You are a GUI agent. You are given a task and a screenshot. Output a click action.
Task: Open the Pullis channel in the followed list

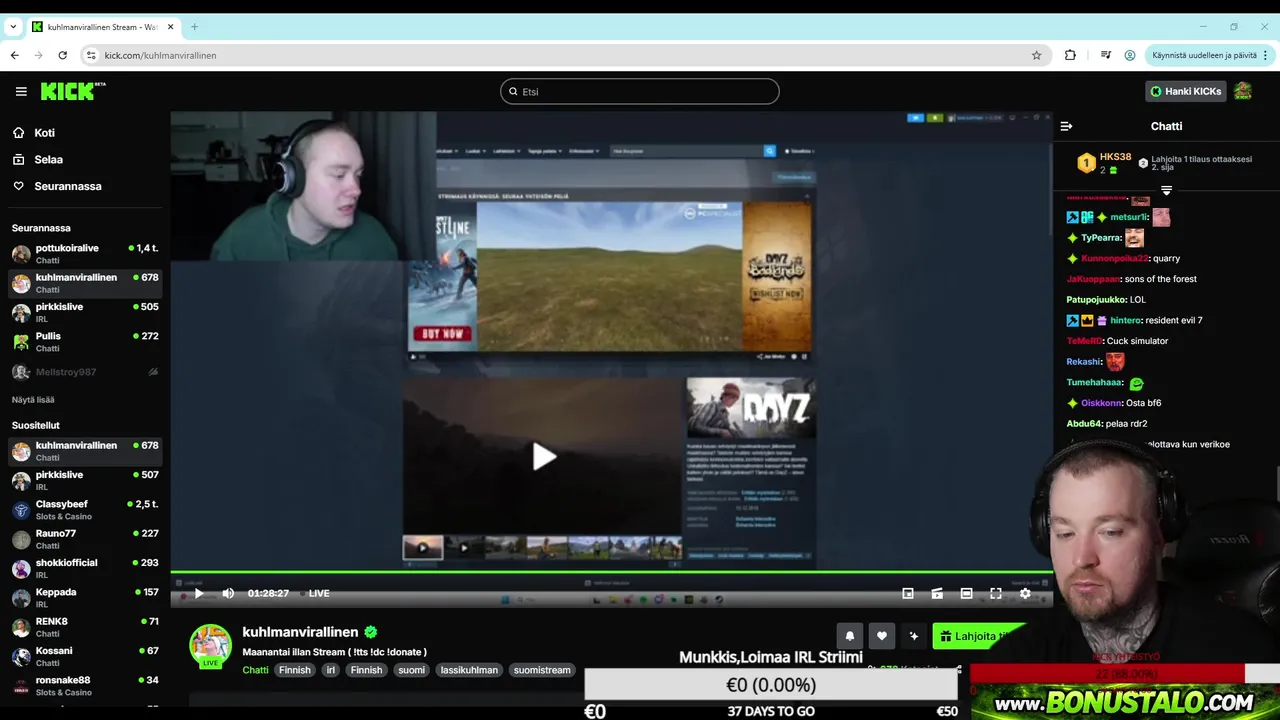click(86, 342)
